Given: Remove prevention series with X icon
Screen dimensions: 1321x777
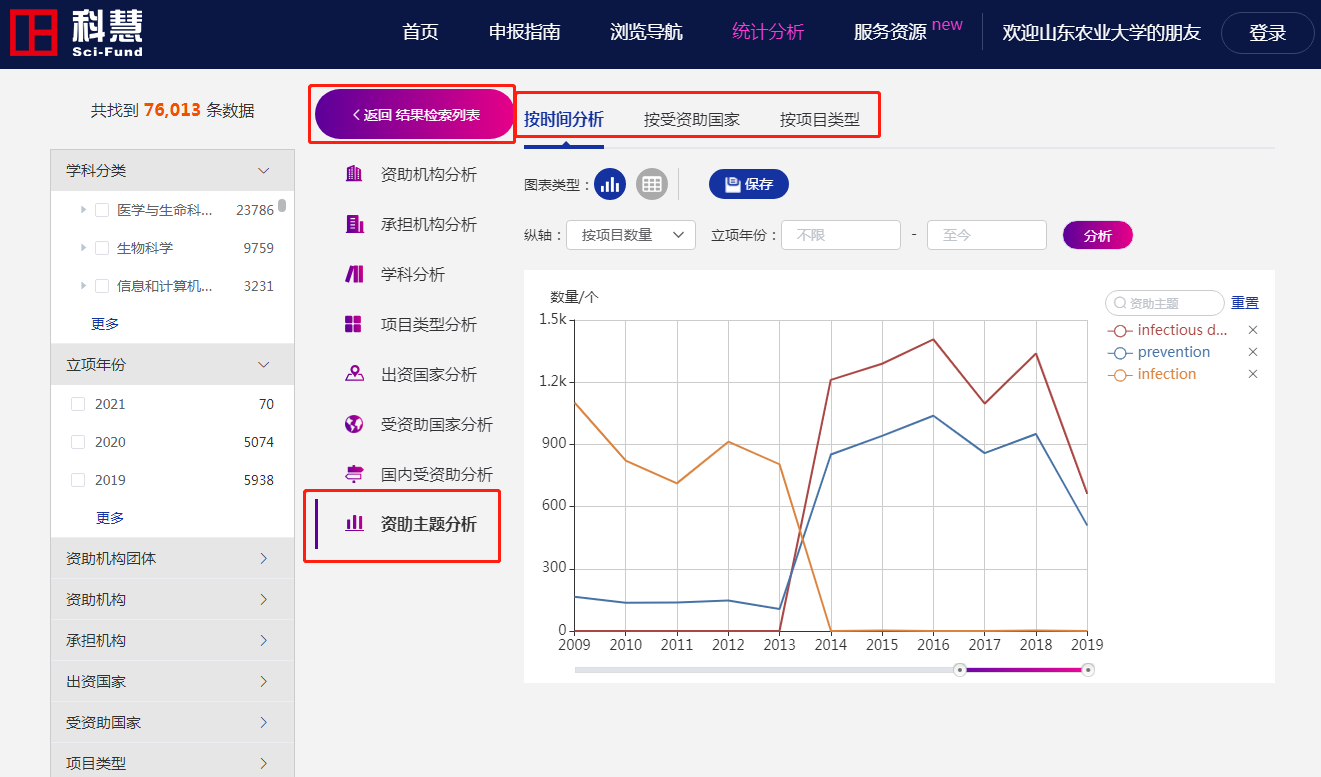Looking at the screenshot, I should tap(1253, 352).
